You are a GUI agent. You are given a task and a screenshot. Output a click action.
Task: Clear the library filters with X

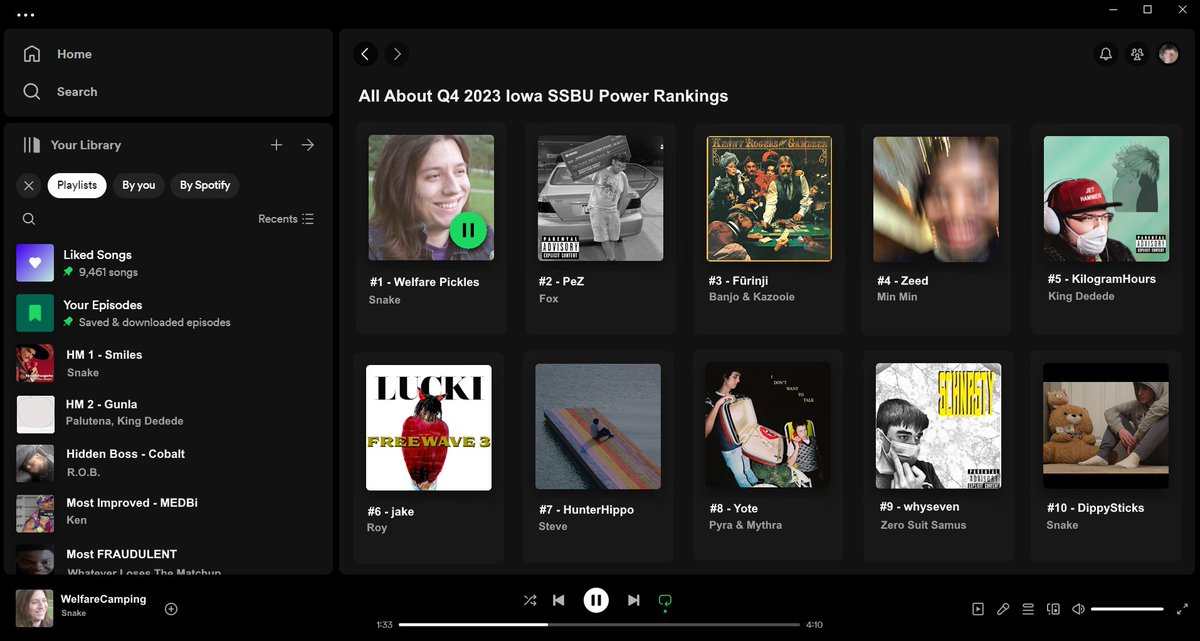[29, 185]
